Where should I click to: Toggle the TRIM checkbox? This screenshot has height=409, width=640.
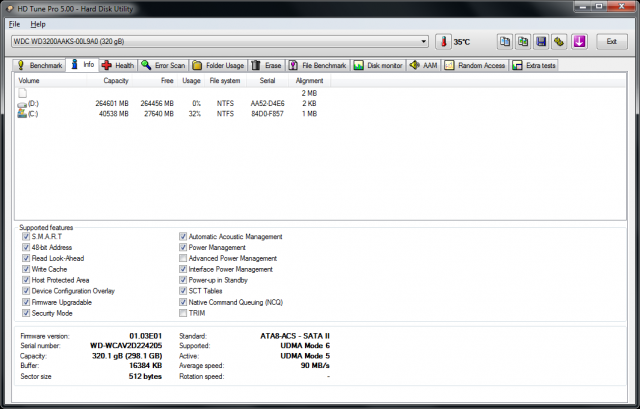pyautogui.click(x=182, y=313)
